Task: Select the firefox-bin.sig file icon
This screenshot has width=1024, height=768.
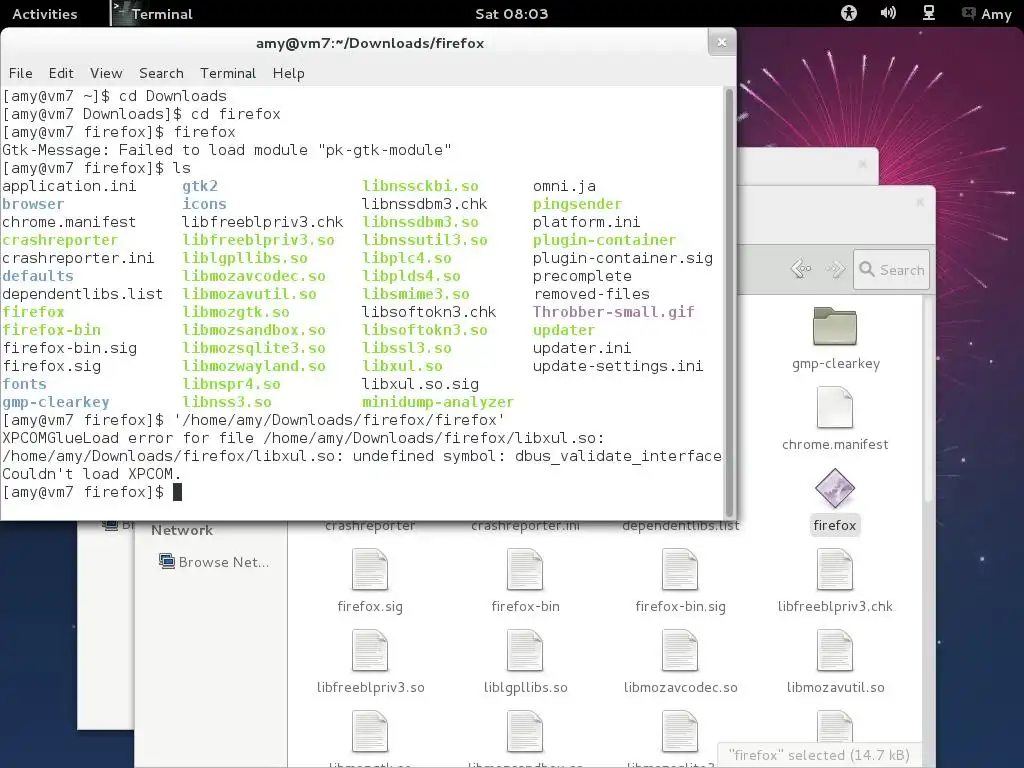Action: coord(680,569)
